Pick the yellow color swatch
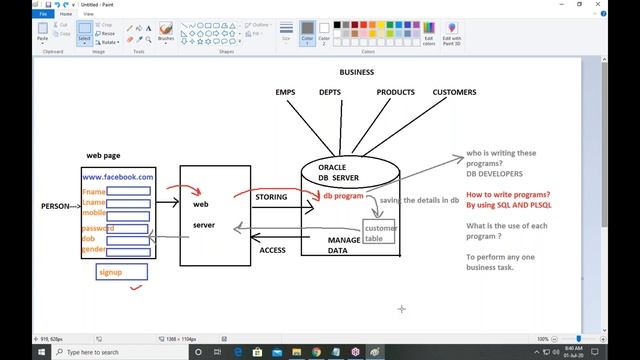The width and height of the screenshot is (640, 360). coord(381,25)
